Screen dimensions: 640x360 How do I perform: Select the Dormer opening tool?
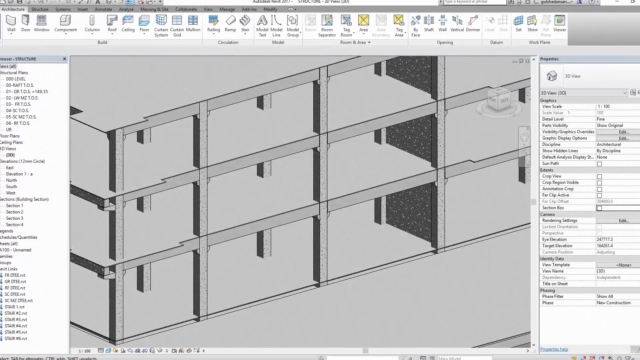click(x=473, y=24)
